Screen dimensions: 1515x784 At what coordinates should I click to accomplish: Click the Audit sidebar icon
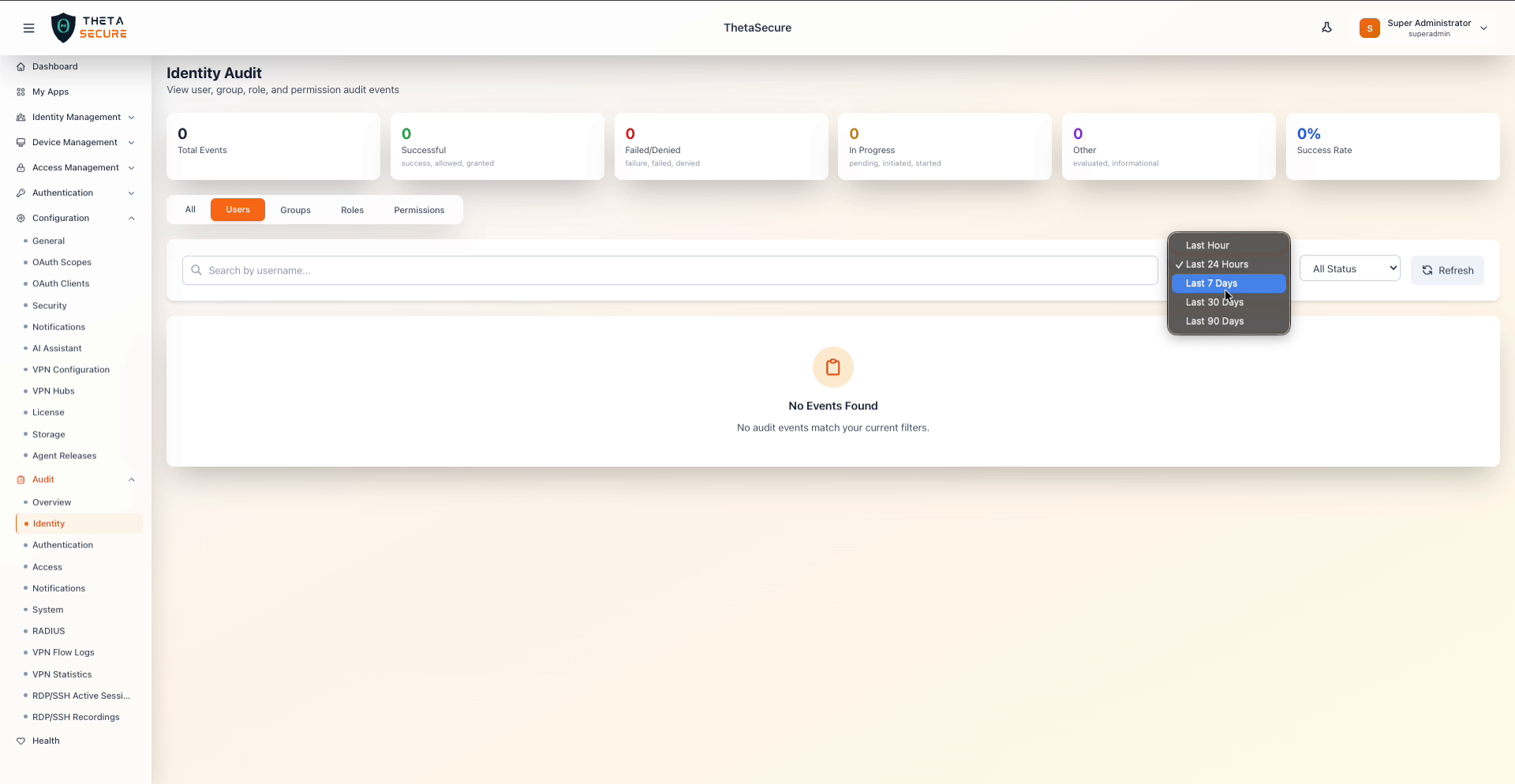pyautogui.click(x=20, y=480)
